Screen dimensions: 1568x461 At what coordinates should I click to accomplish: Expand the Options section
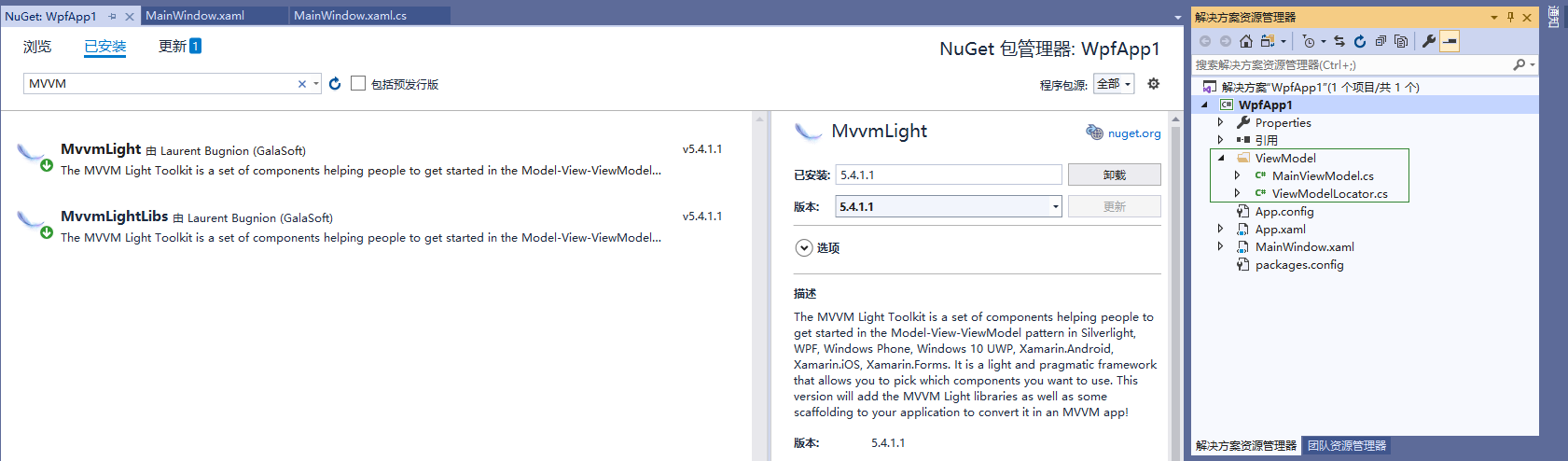[x=804, y=247]
